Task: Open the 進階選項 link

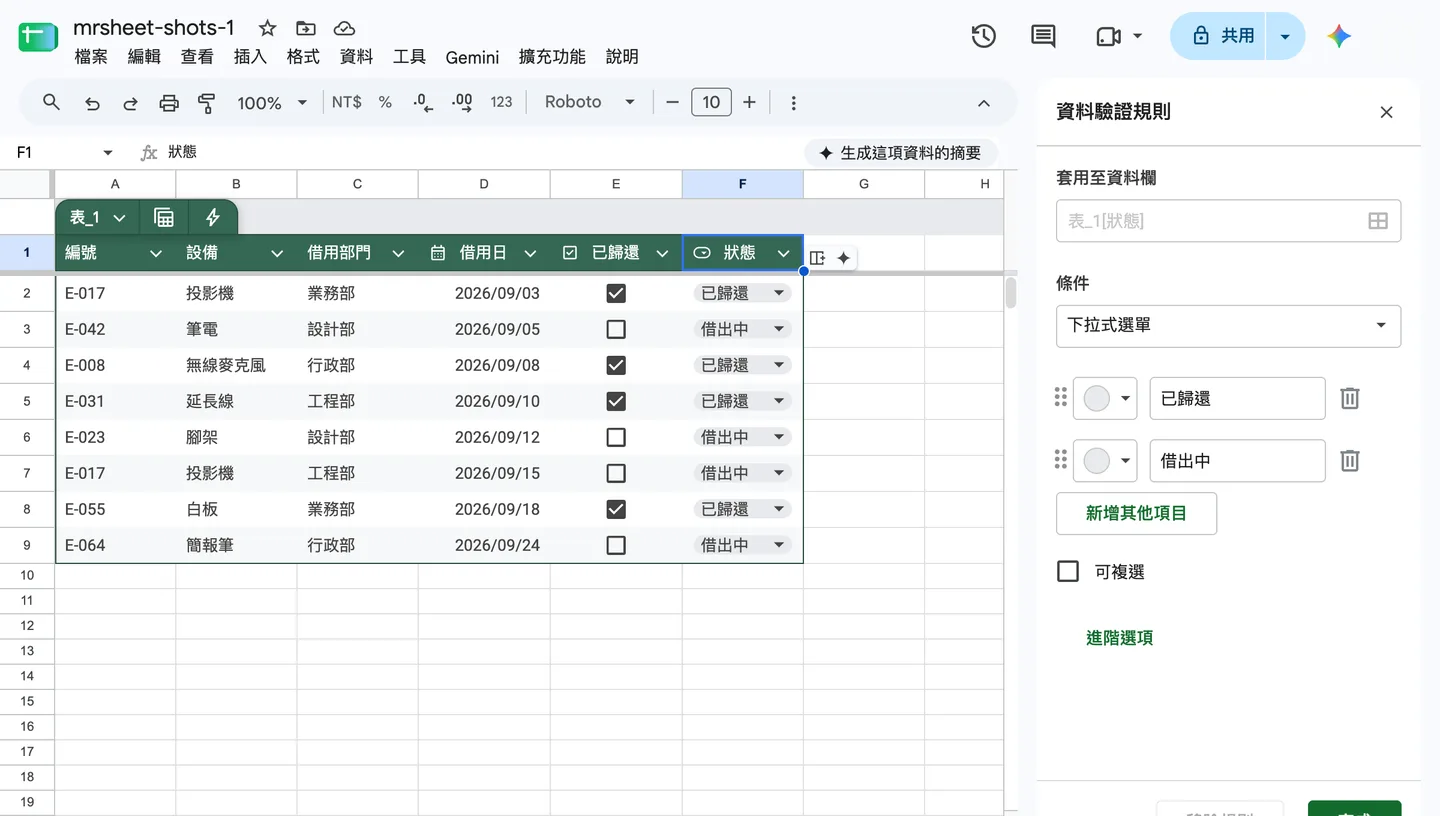Action: 1119,638
